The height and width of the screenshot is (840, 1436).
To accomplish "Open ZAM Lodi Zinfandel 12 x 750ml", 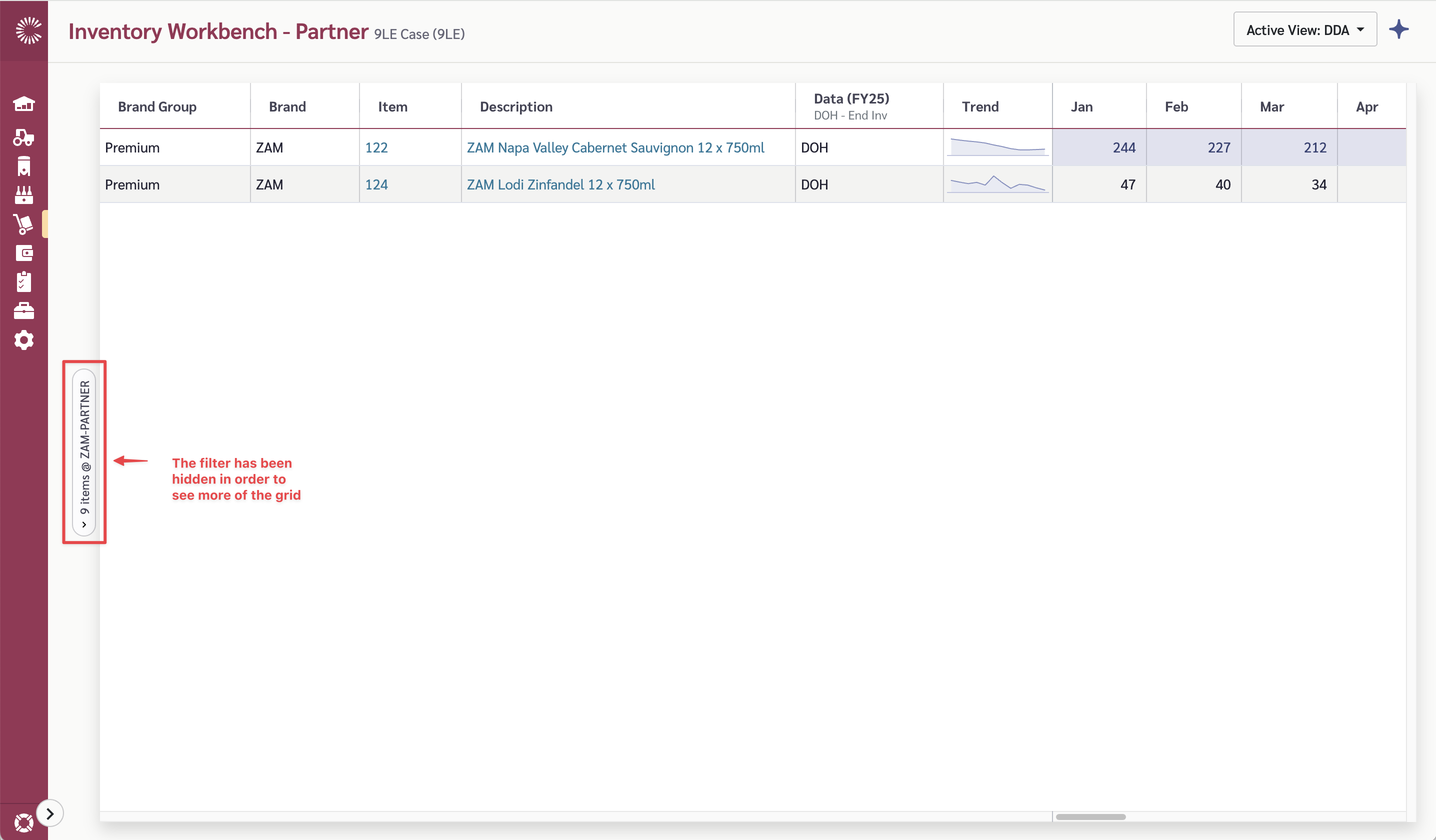I will pos(560,184).
